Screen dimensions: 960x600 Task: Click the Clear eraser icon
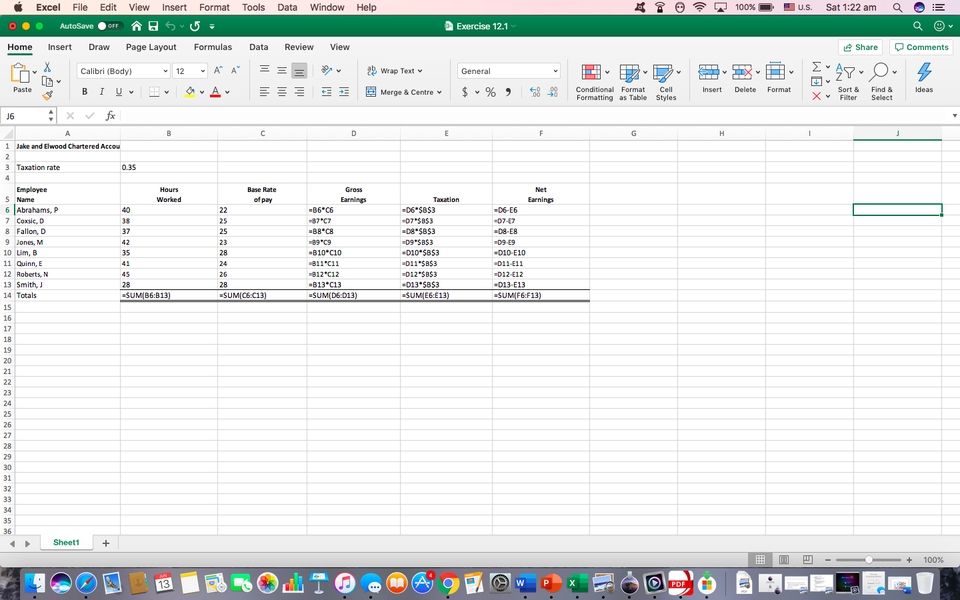[816, 96]
